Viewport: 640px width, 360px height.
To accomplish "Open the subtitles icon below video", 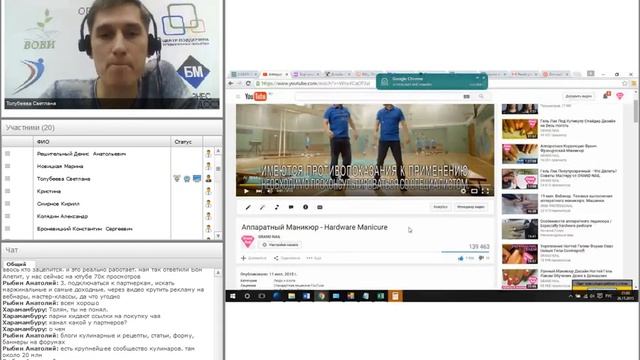I will click(x=320, y=207).
